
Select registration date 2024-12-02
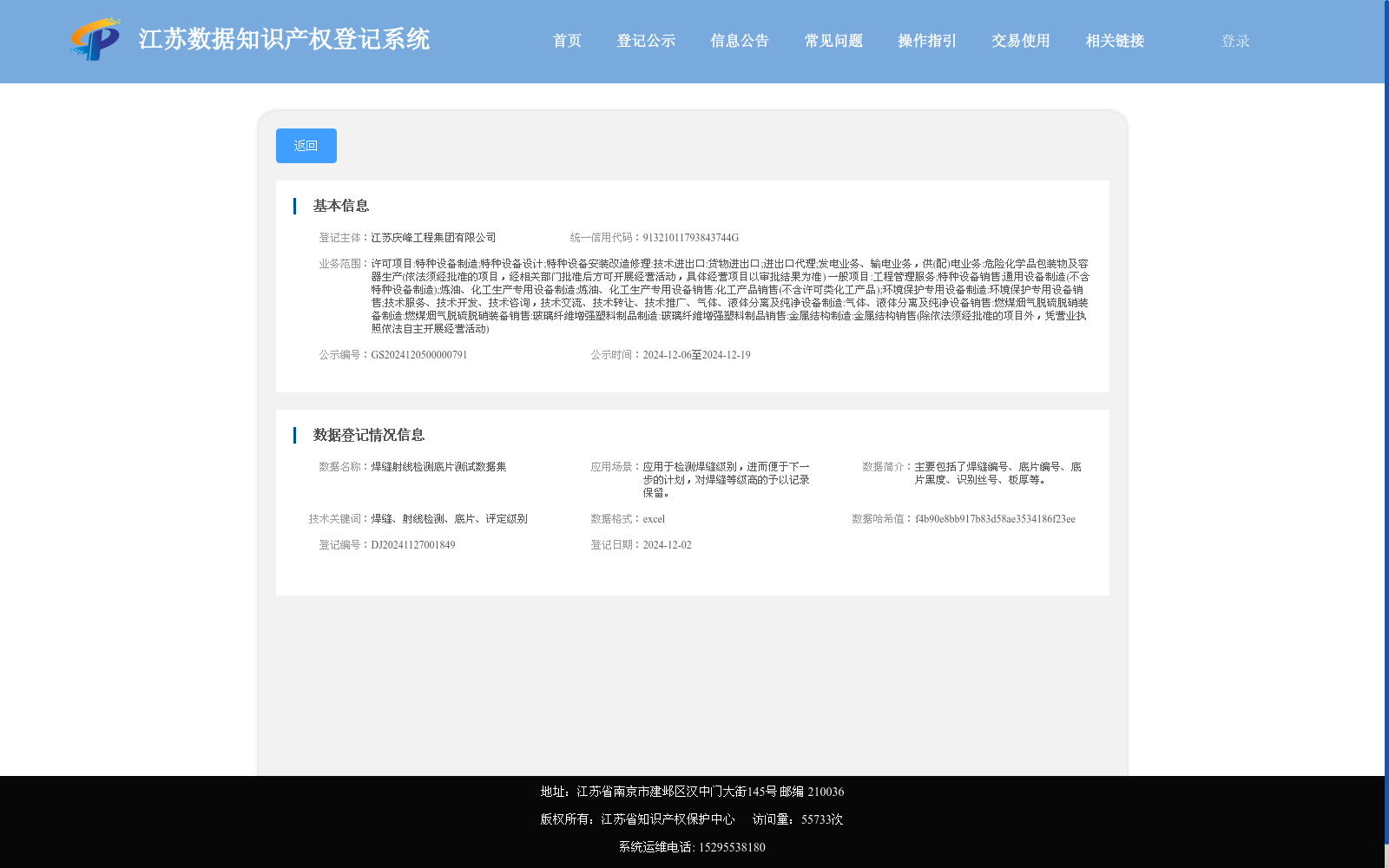(667, 545)
